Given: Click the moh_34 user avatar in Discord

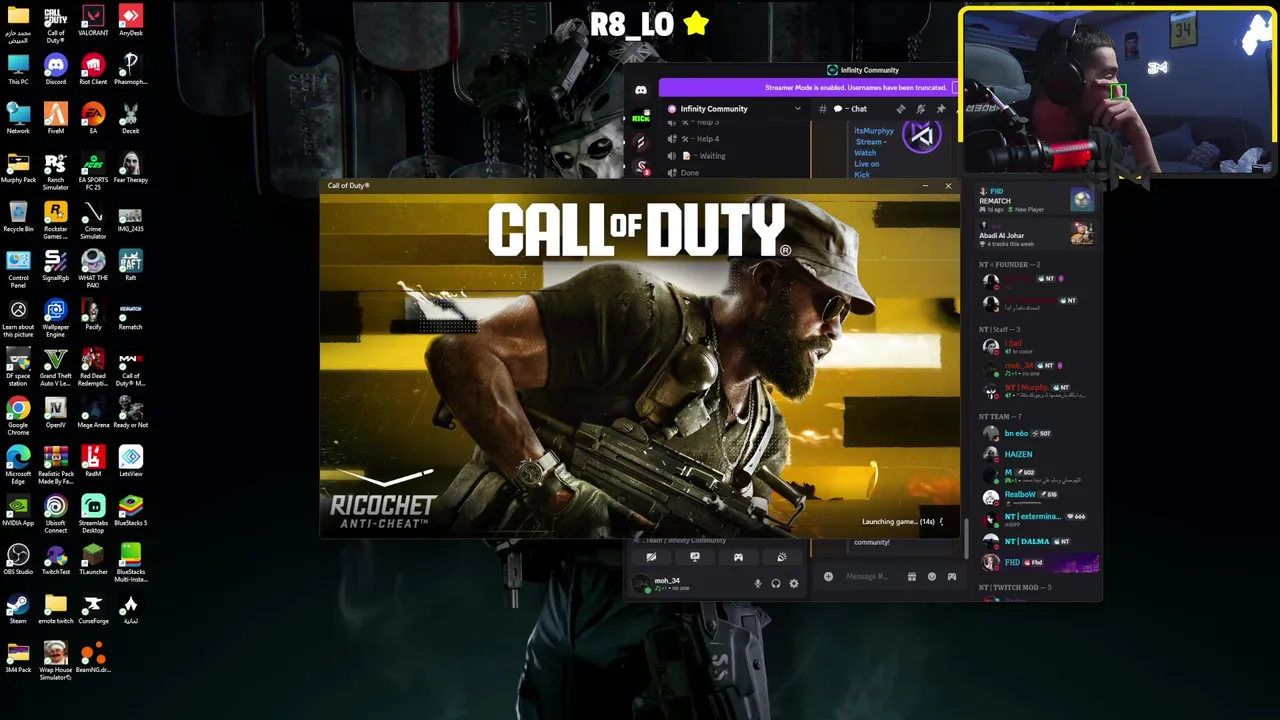Looking at the screenshot, I should click(641, 583).
